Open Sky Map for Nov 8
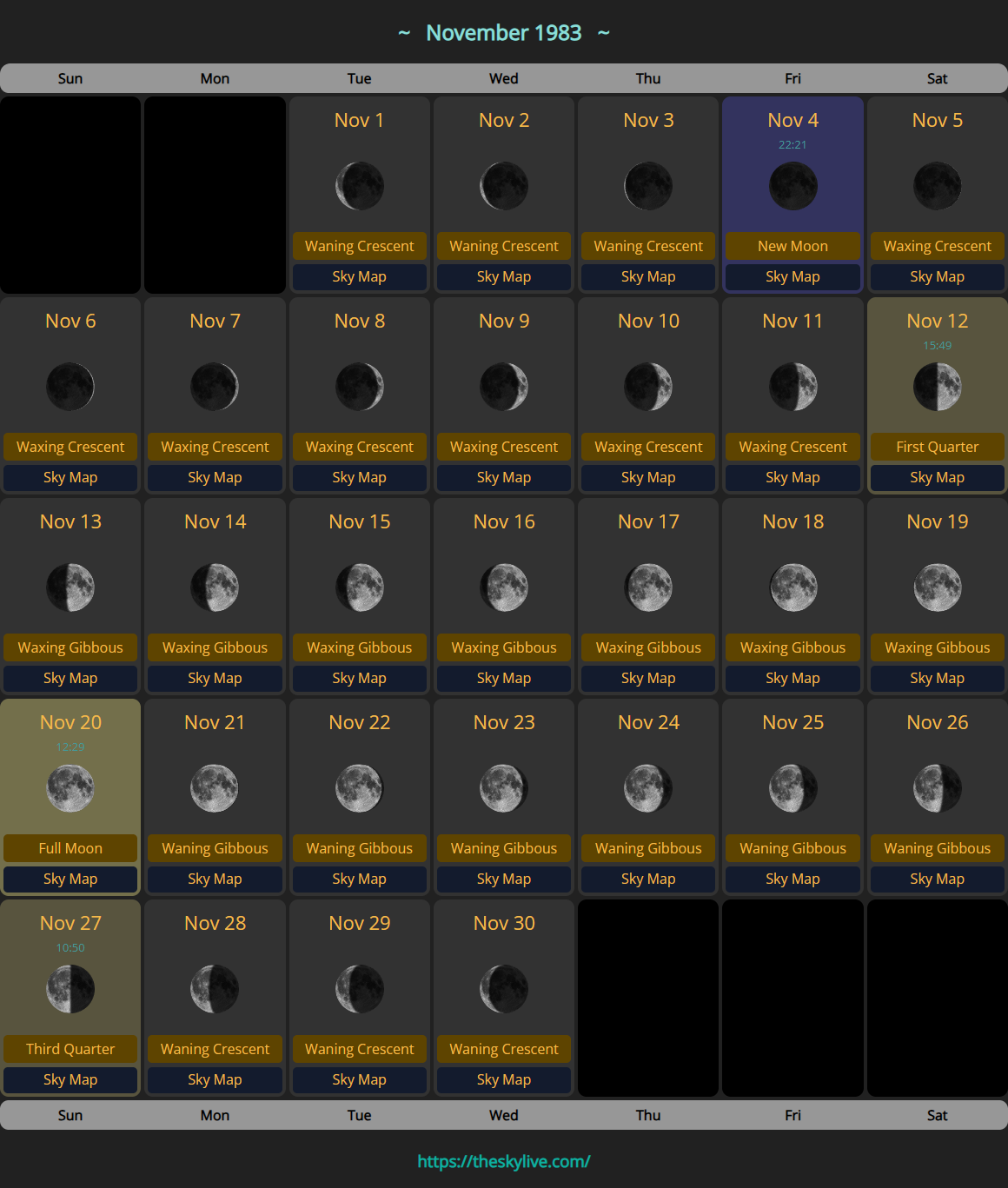Viewport: 1008px width, 1188px height. pos(360,477)
